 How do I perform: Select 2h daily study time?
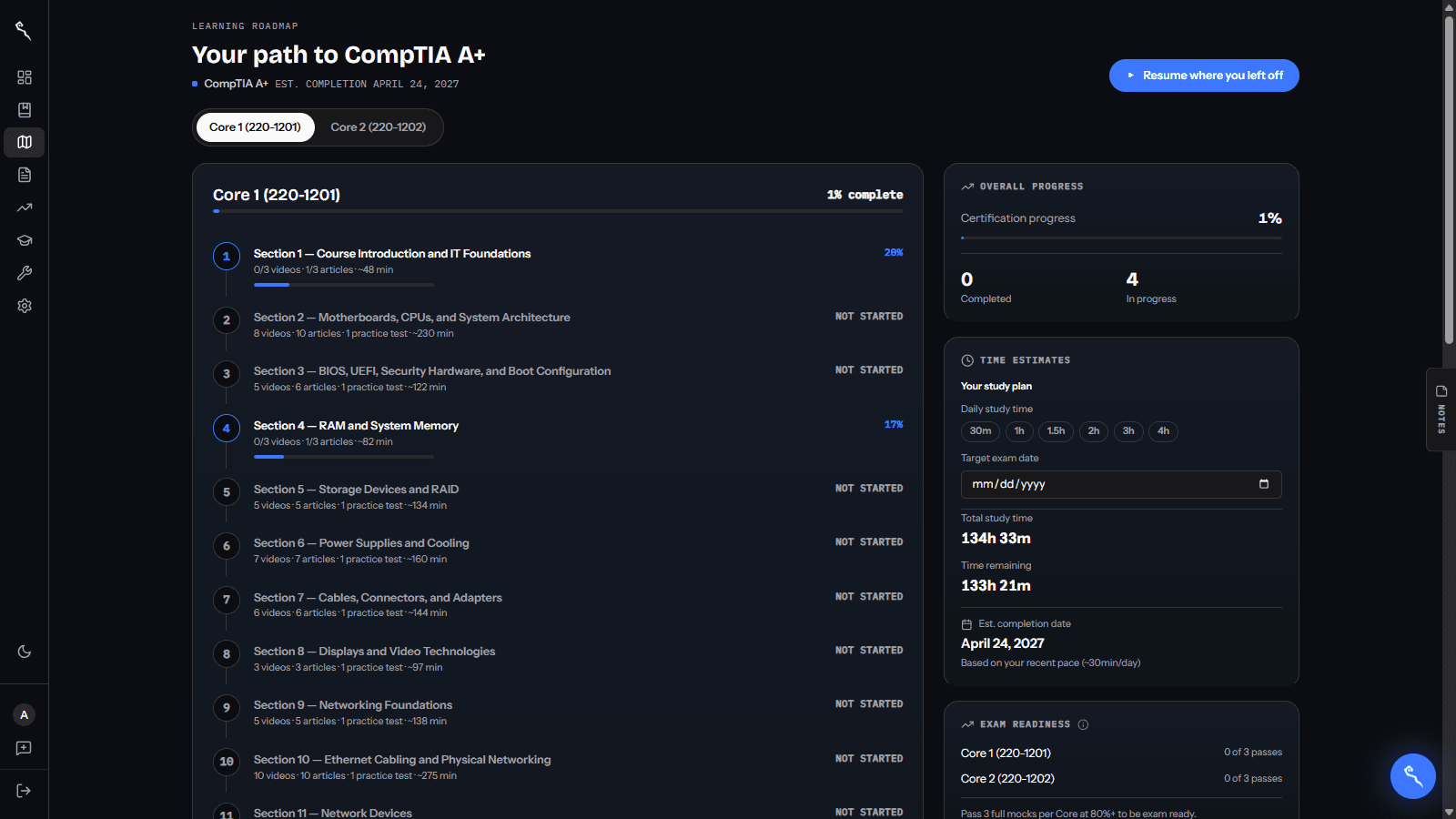pyautogui.click(x=1094, y=431)
